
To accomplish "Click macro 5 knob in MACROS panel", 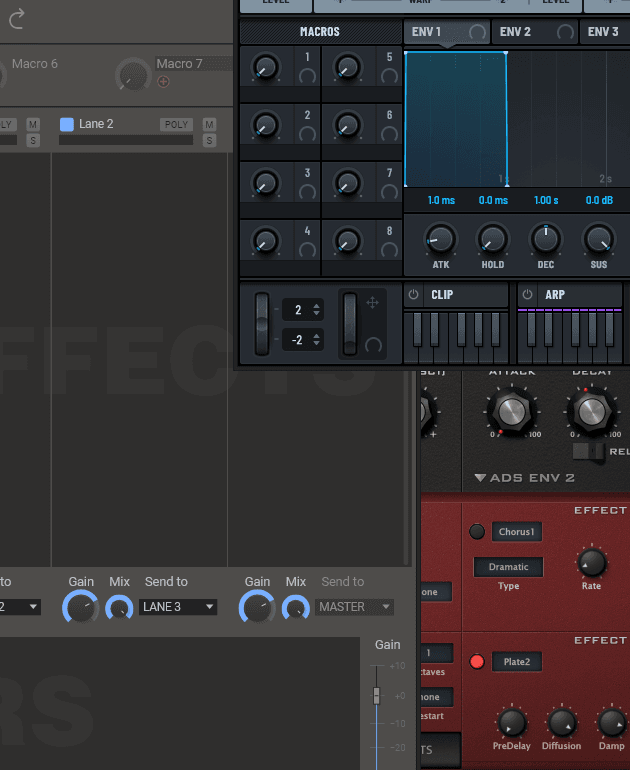I will [348, 67].
